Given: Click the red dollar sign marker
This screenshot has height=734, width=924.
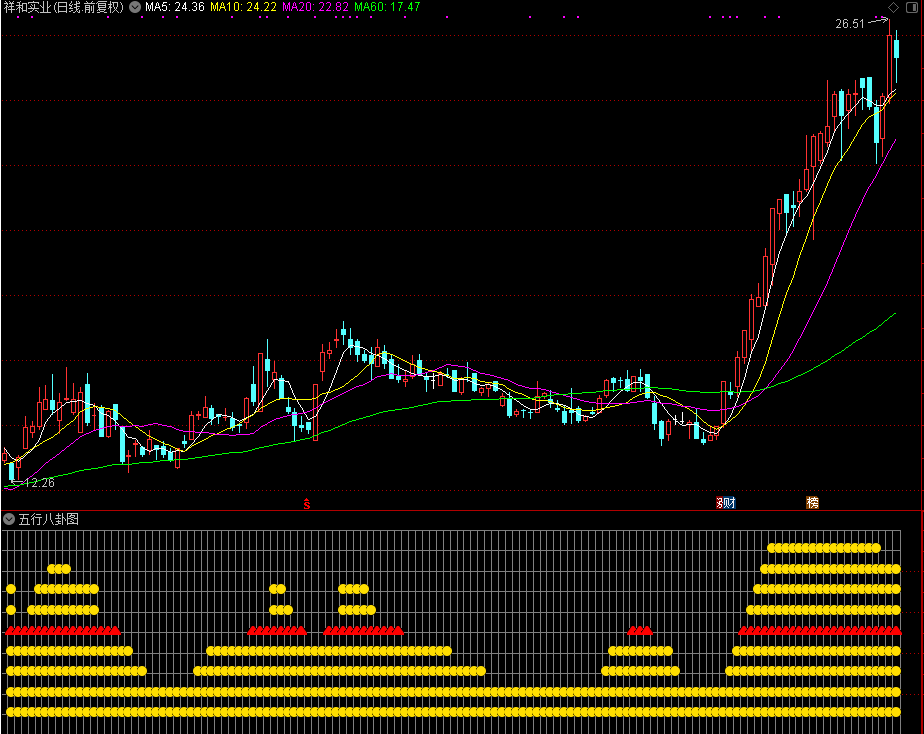Looking at the screenshot, I should click(x=306, y=502).
